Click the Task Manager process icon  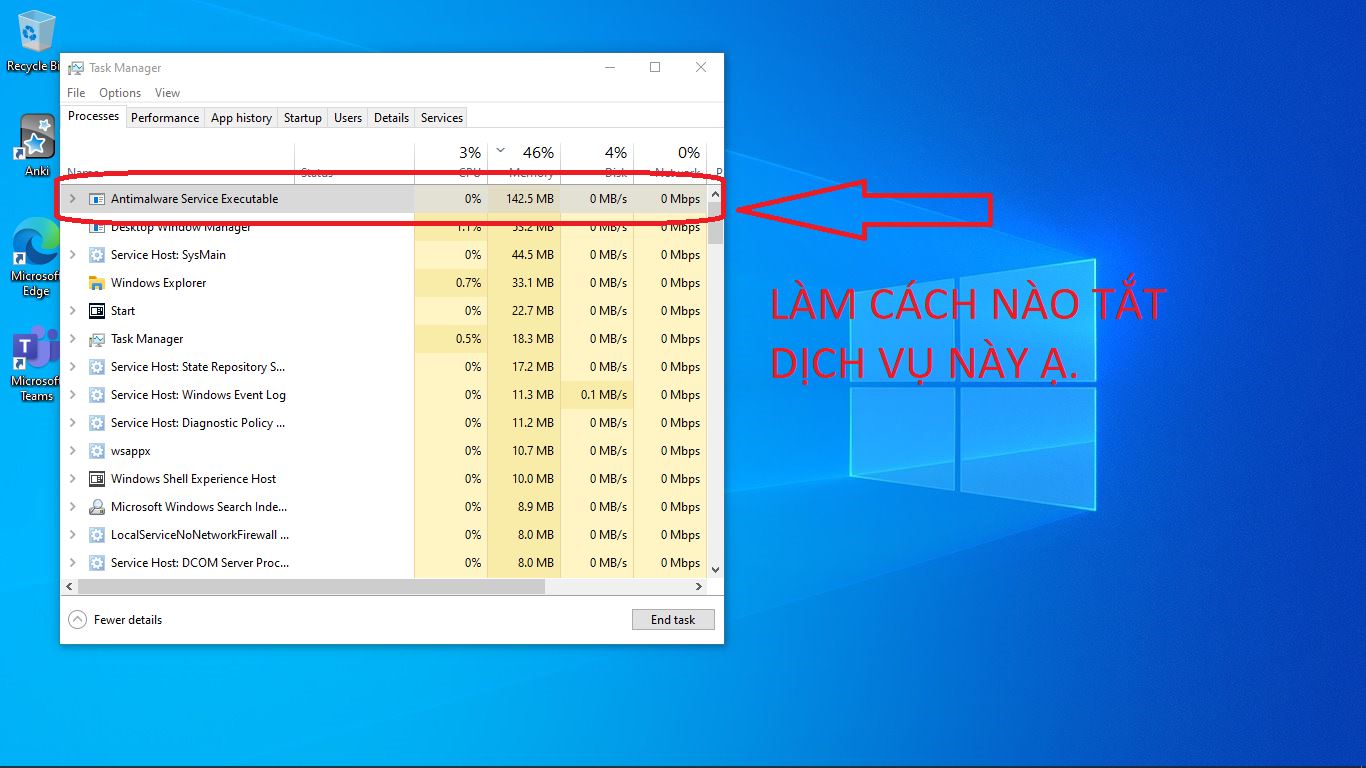point(96,339)
